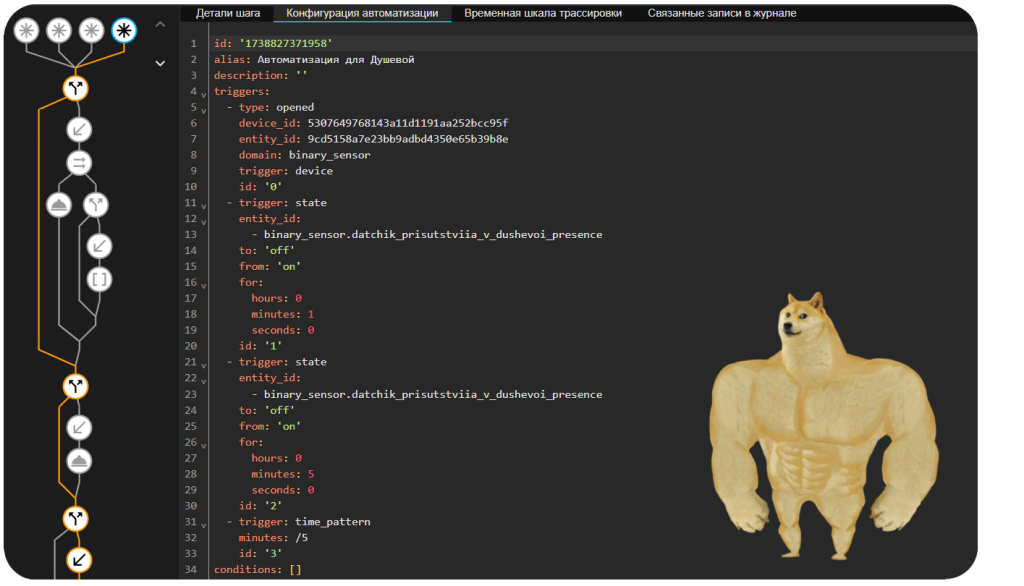Screen dimensions: 1024x586
Task: Click the lowest orange choose node
Action: pos(76,519)
